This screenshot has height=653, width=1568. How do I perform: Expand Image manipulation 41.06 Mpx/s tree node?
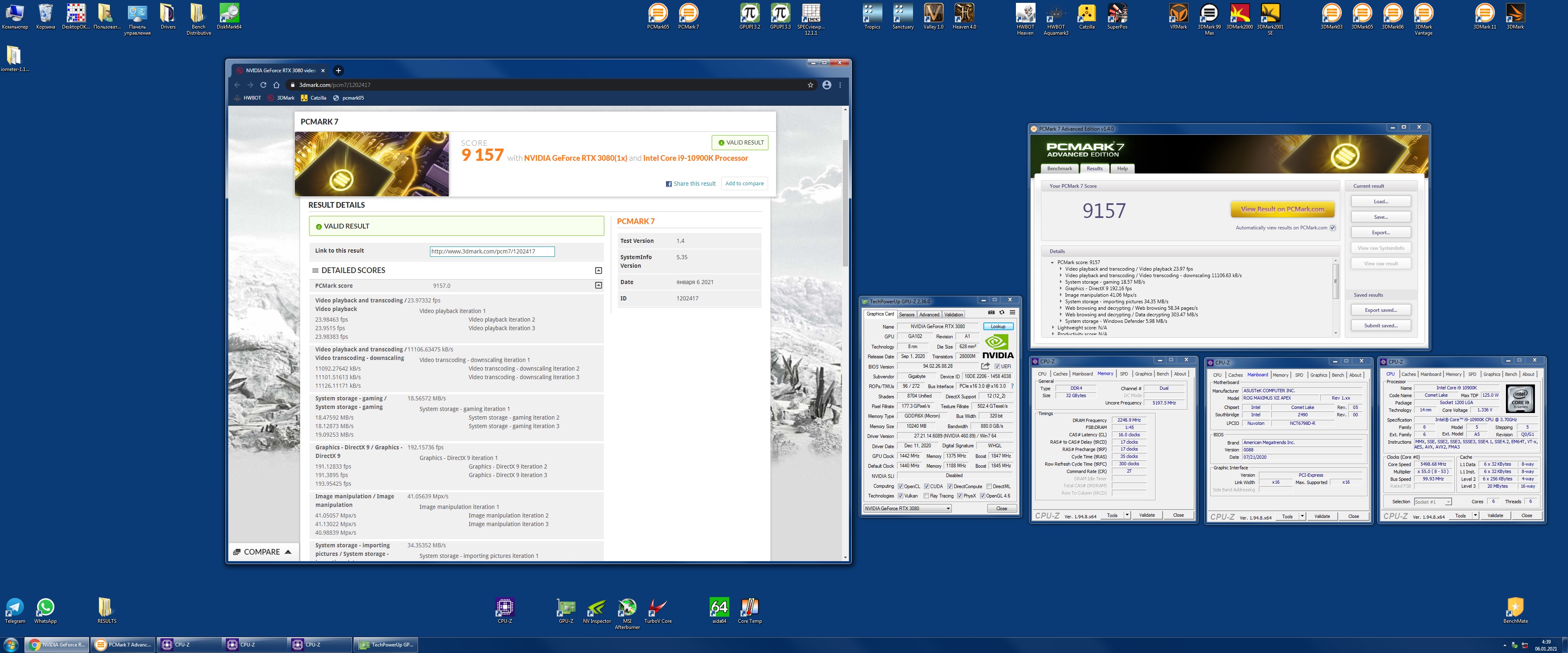pos(1060,295)
